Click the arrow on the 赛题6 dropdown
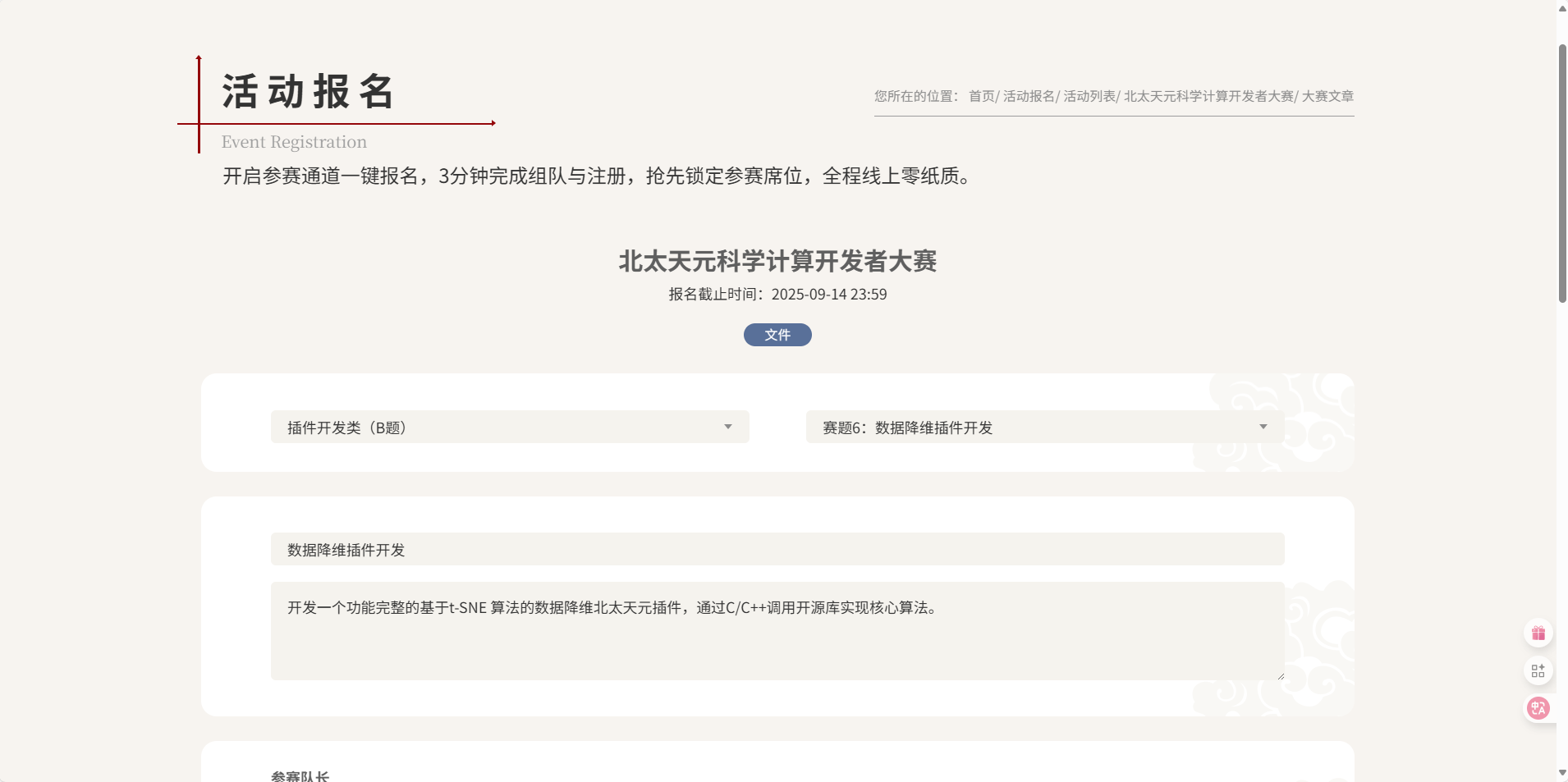The height and width of the screenshot is (782, 1568). tap(1263, 427)
